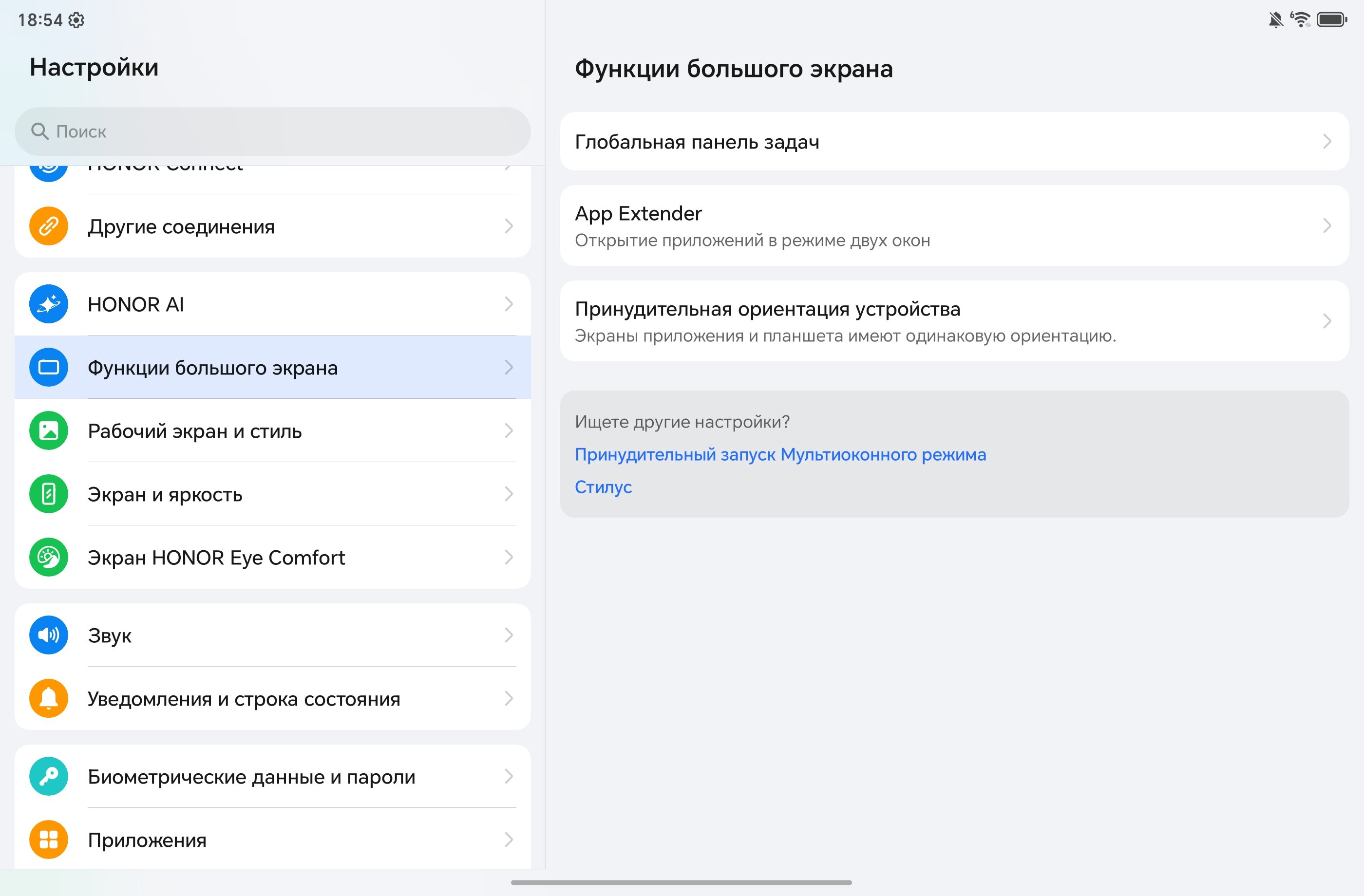The height and width of the screenshot is (896, 1364).
Task: Select the Экран HONOR Eye Comfort menu entry
Action: tap(273, 558)
